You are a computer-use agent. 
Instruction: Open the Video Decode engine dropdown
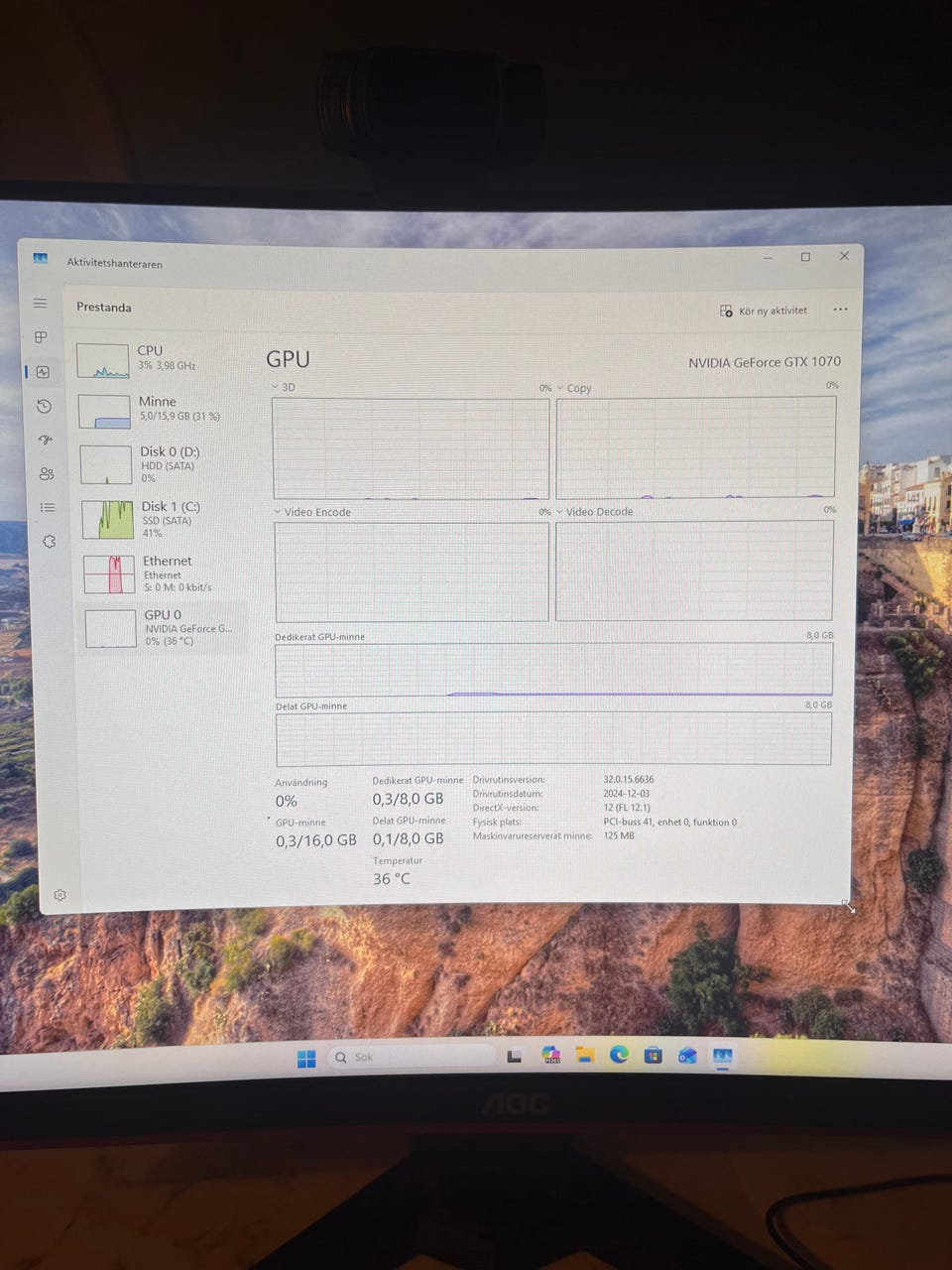(594, 512)
